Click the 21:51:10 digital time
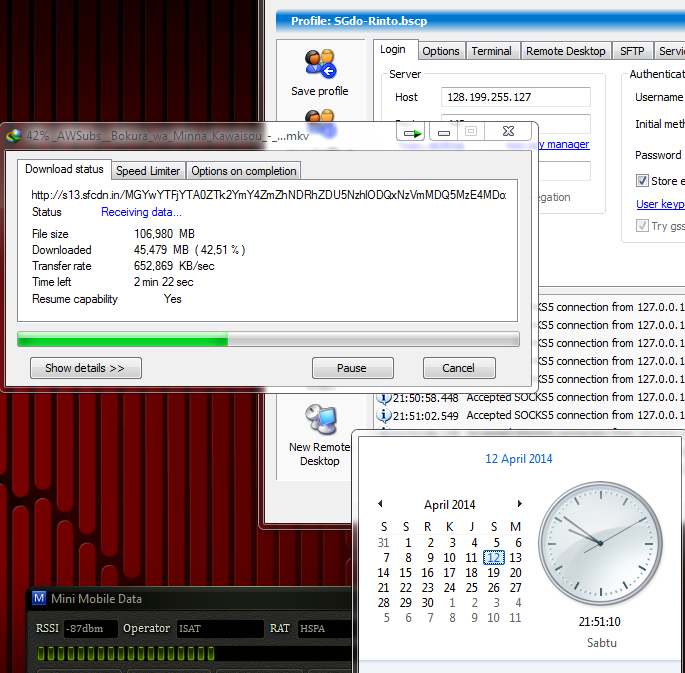Screen dimensions: 685x673 pyautogui.click(x=600, y=621)
